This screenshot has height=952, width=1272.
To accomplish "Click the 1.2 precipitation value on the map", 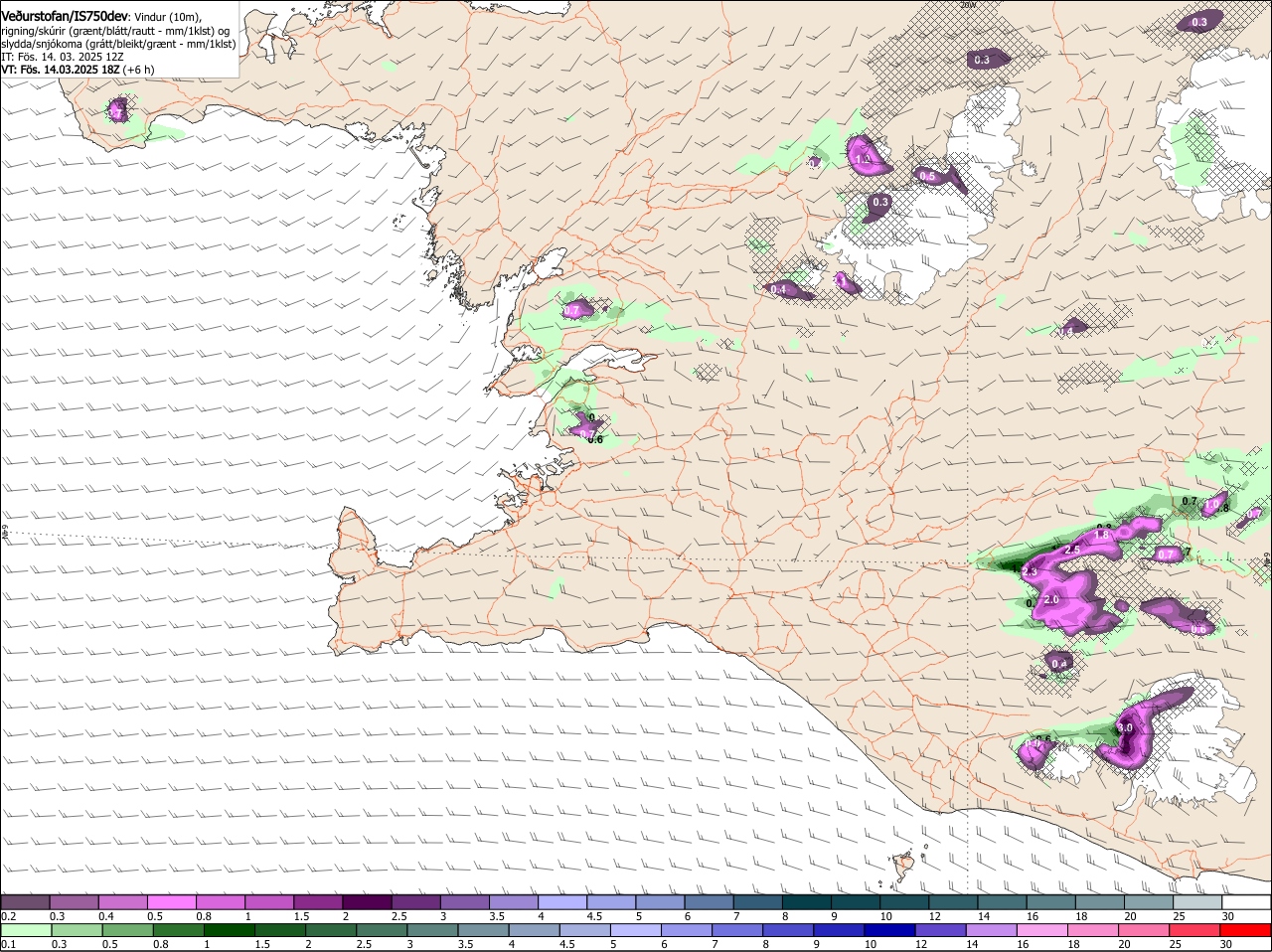I will (863, 159).
